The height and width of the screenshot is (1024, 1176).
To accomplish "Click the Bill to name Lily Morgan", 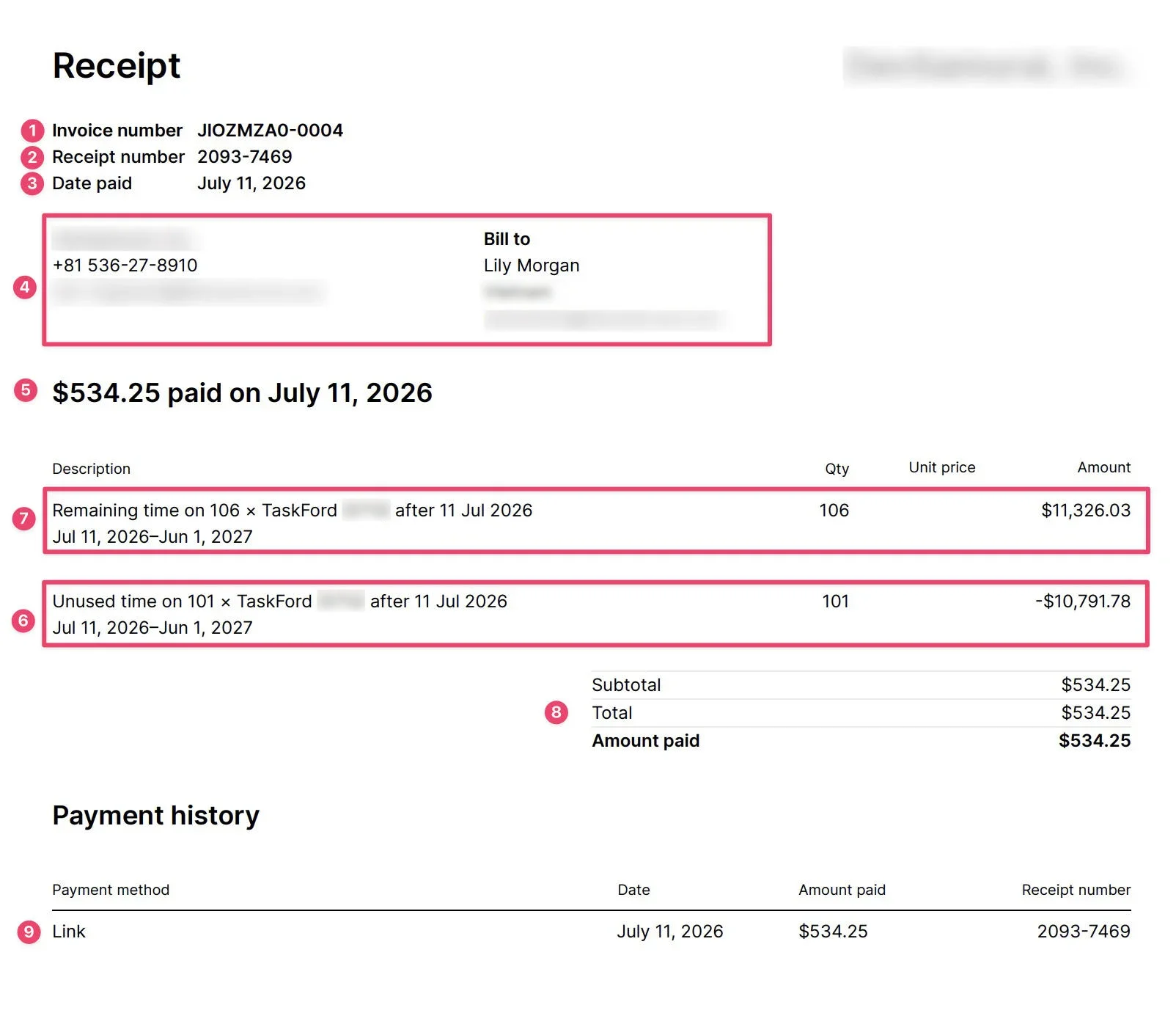I will point(532,266).
